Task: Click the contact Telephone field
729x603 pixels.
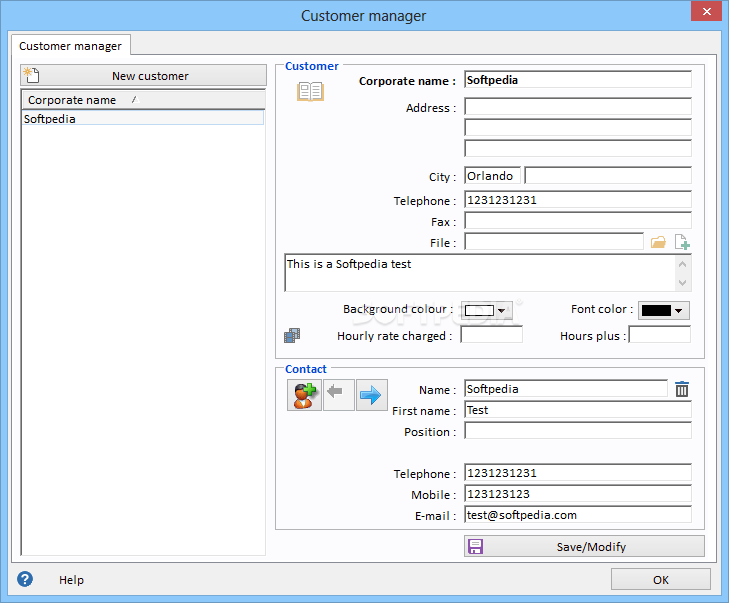Action: tap(578, 473)
